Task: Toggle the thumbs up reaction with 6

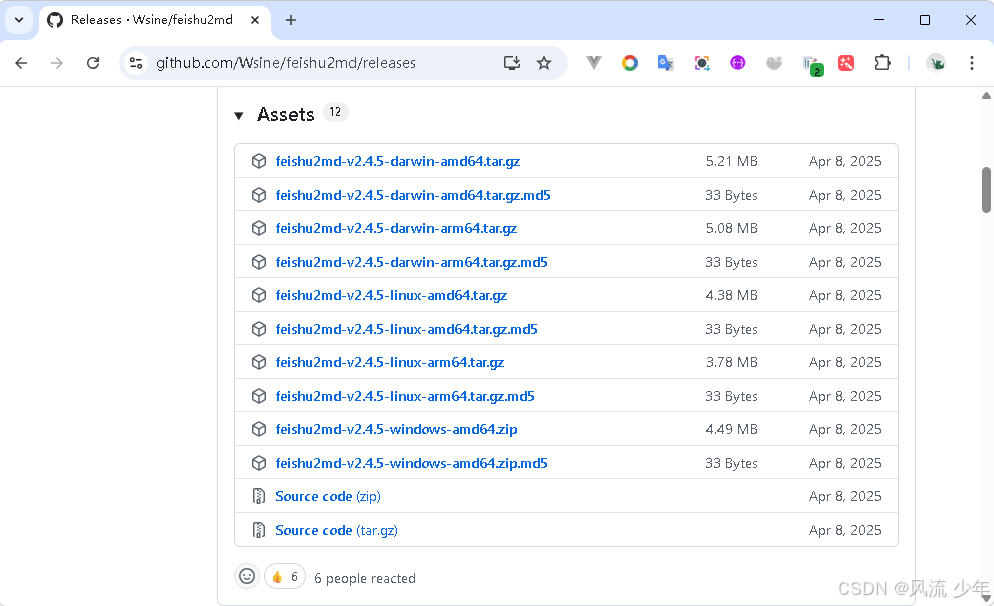Action: [x=285, y=577]
